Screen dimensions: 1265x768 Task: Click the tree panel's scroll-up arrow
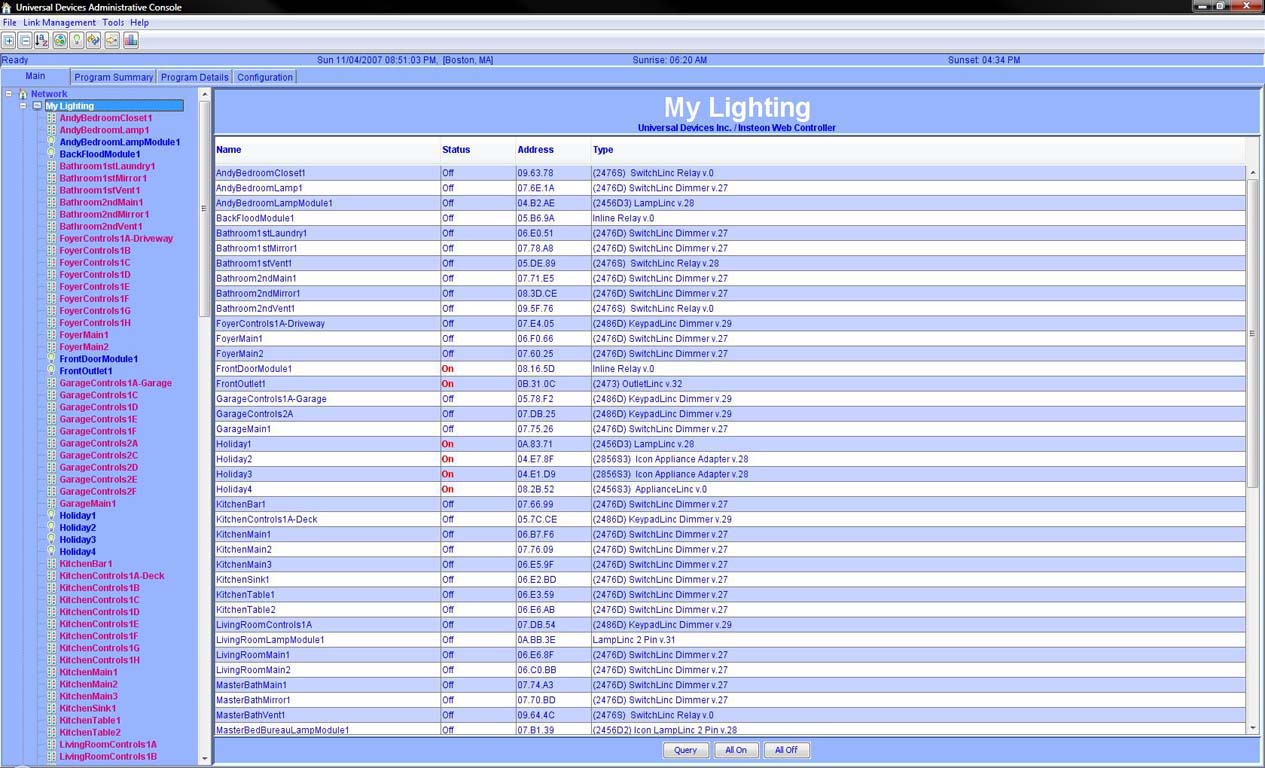pyautogui.click(x=205, y=95)
